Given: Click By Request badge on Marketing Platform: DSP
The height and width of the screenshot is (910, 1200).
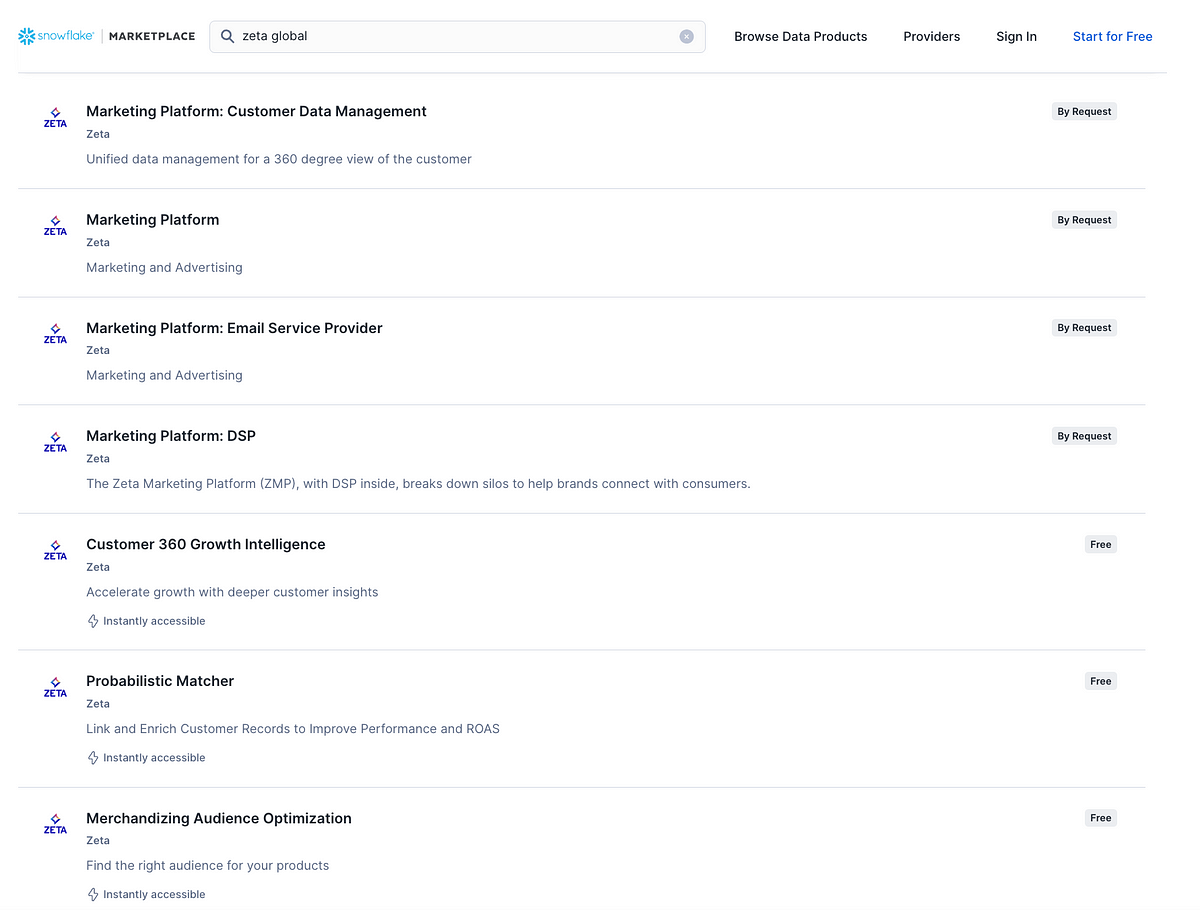Looking at the screenshot, I should pyautogui.click(x=1084, y=436).
